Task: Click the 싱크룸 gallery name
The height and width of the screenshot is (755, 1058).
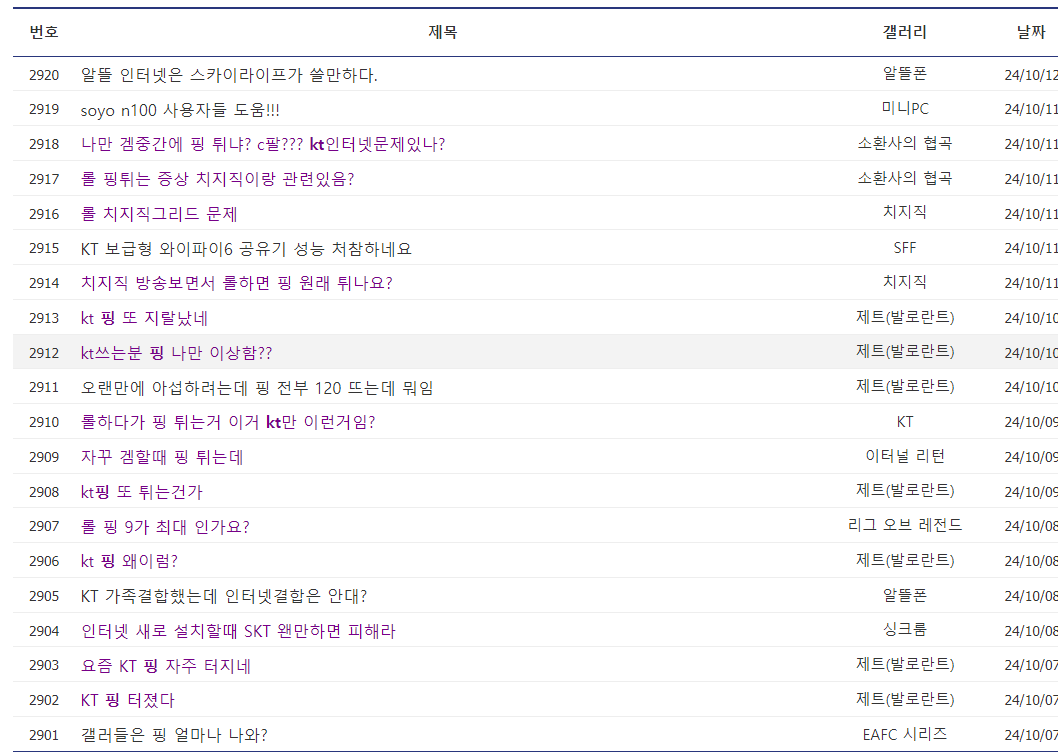Action: coord(905,630)
